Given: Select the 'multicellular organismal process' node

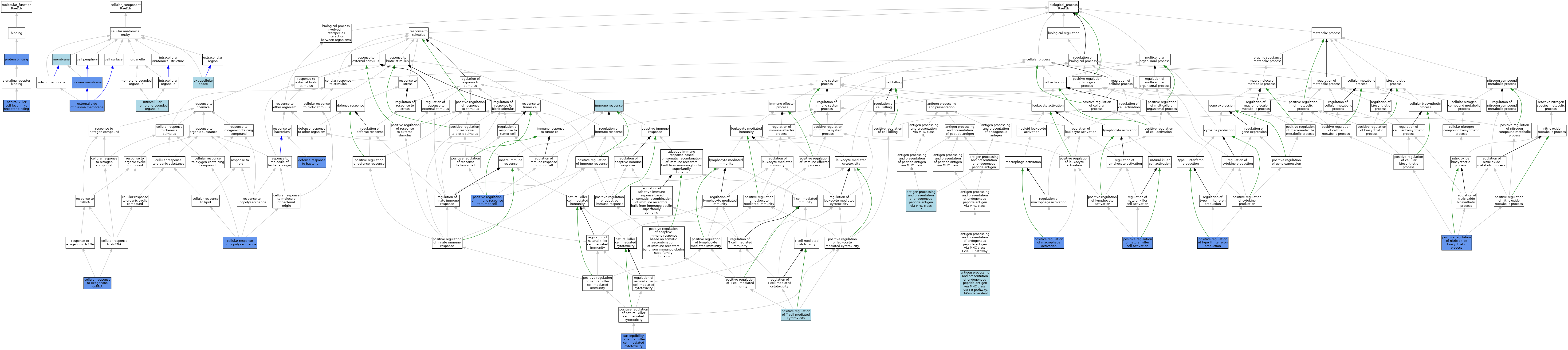Looking at the screenshot, I should pyautogui.click(x=1155, y=60).
